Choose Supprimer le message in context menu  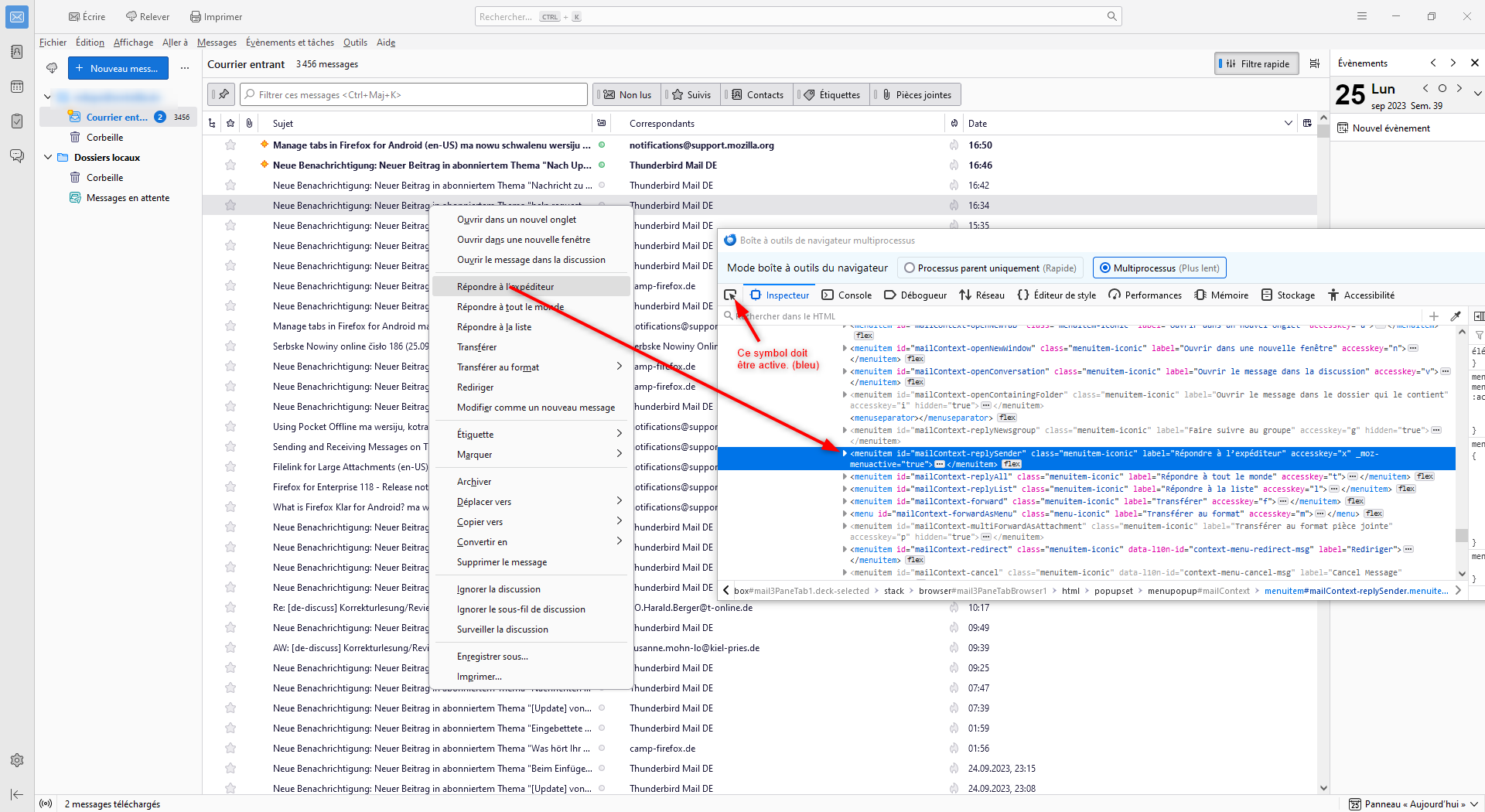[532, 562]
